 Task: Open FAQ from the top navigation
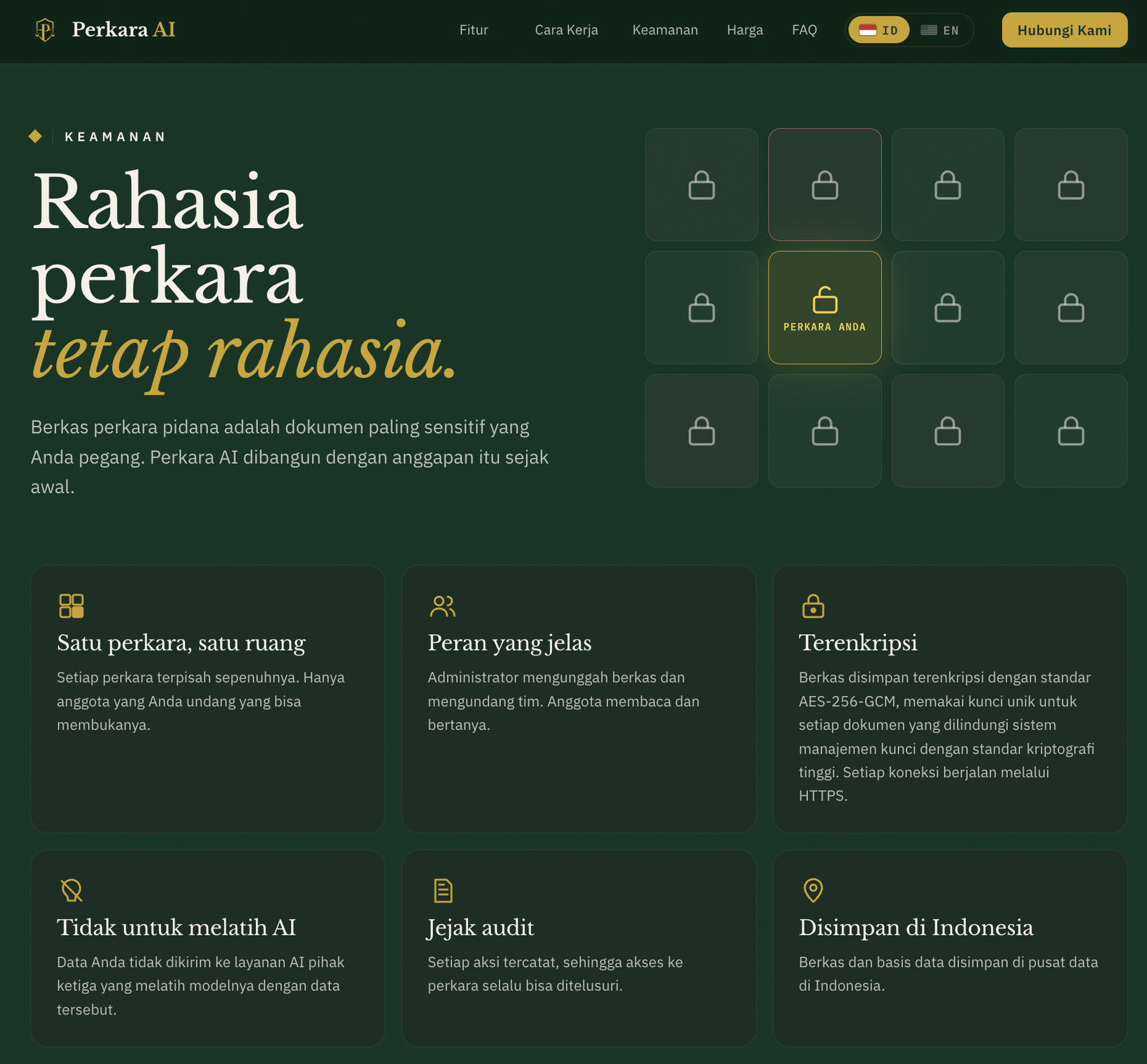coord(804,30)
